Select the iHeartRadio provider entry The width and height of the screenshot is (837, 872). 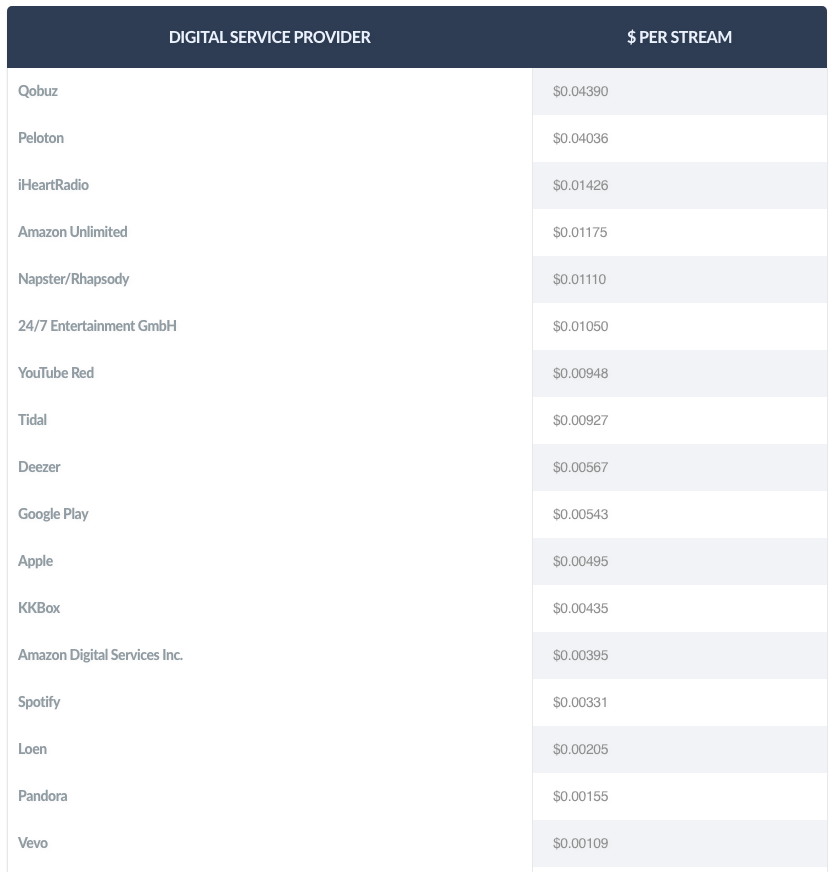click(x=53, y=185)
